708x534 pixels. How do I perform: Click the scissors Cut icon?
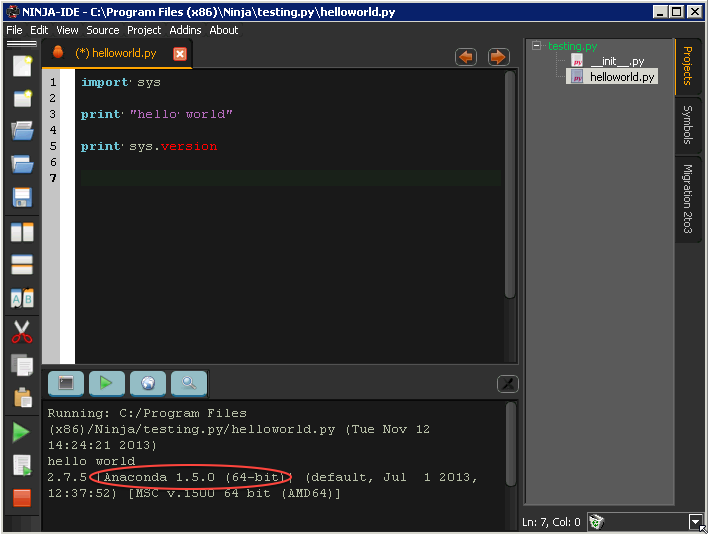point(22,331)
